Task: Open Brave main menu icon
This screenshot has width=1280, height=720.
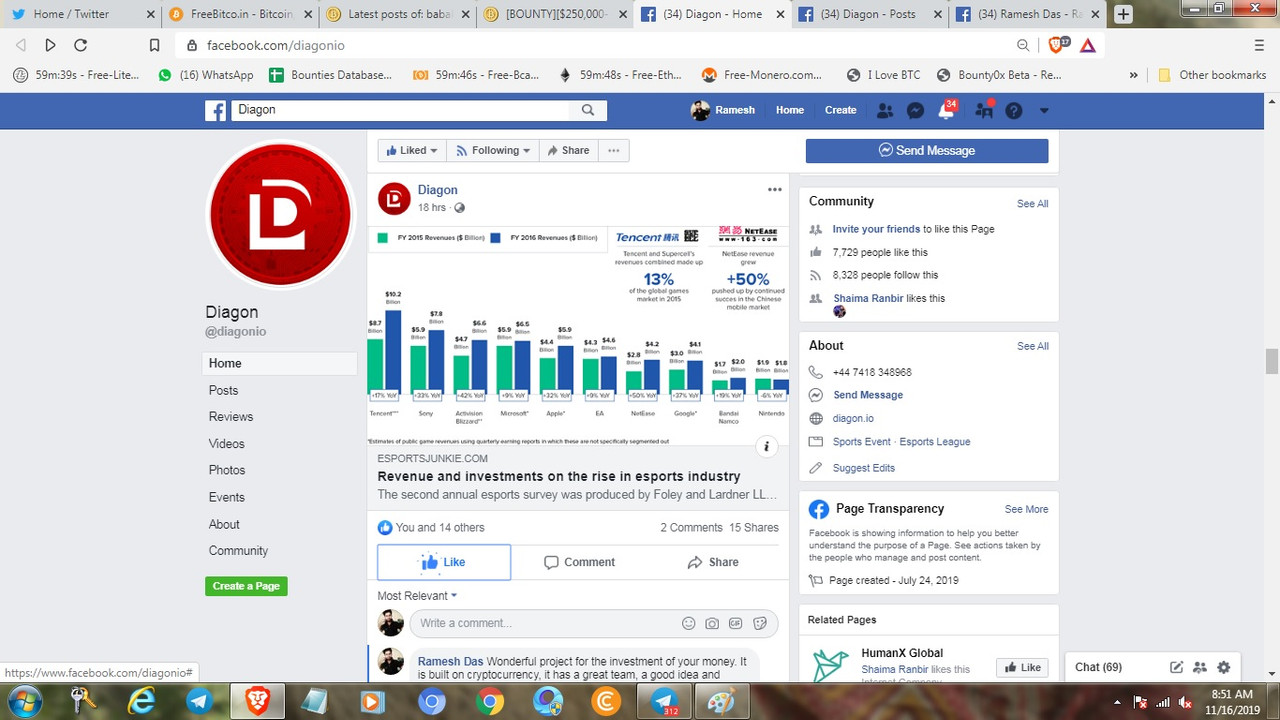Action: coord(1259,45)
